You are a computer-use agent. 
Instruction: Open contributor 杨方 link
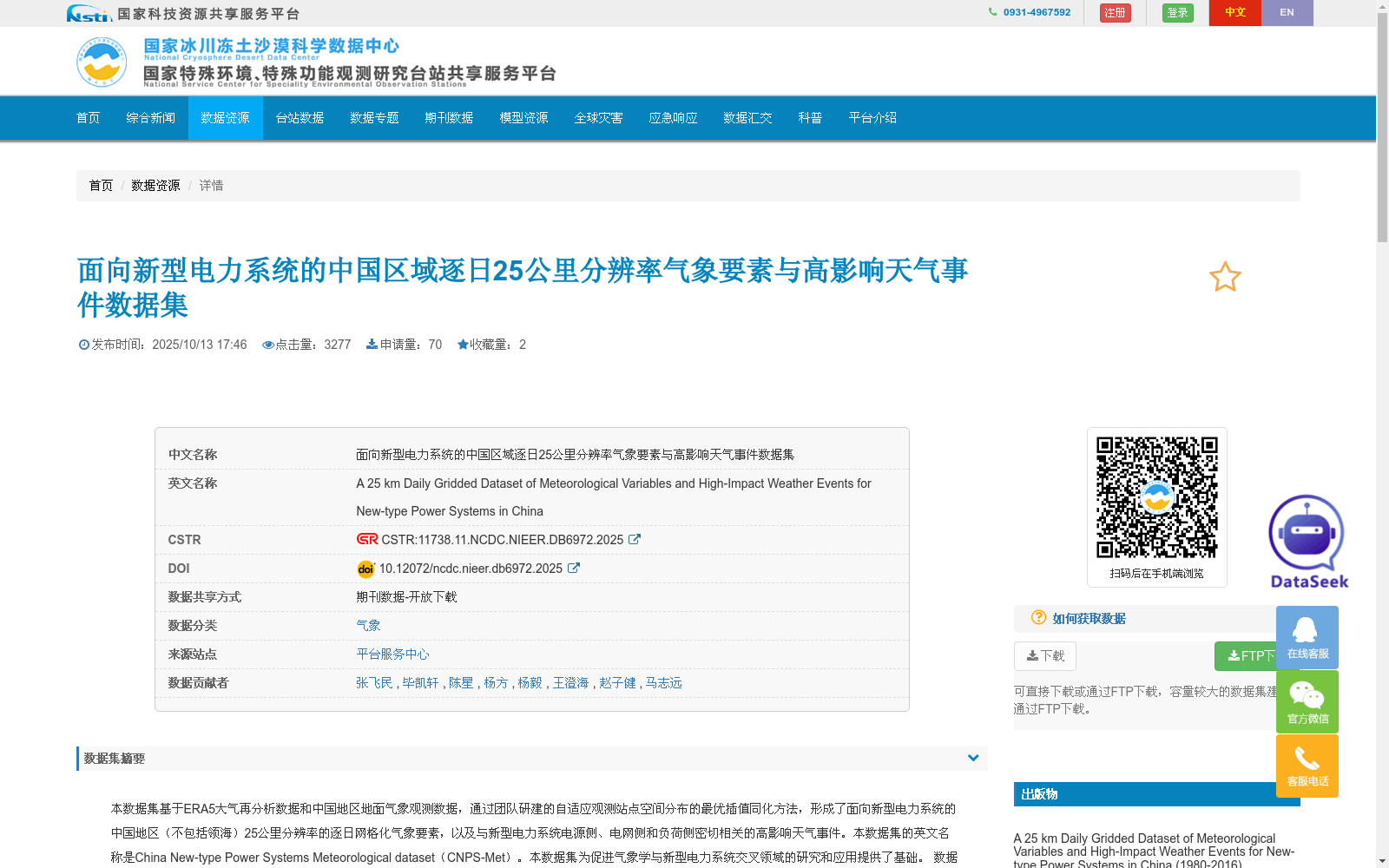[x=496, y=683]
